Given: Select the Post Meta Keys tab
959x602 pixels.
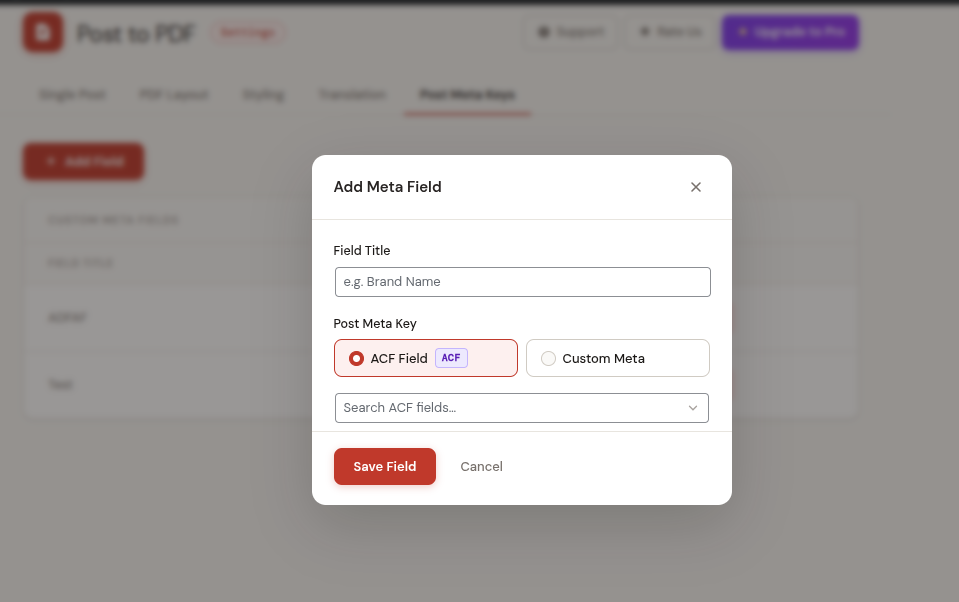Looking at the screenshot, I should point(467,95).
